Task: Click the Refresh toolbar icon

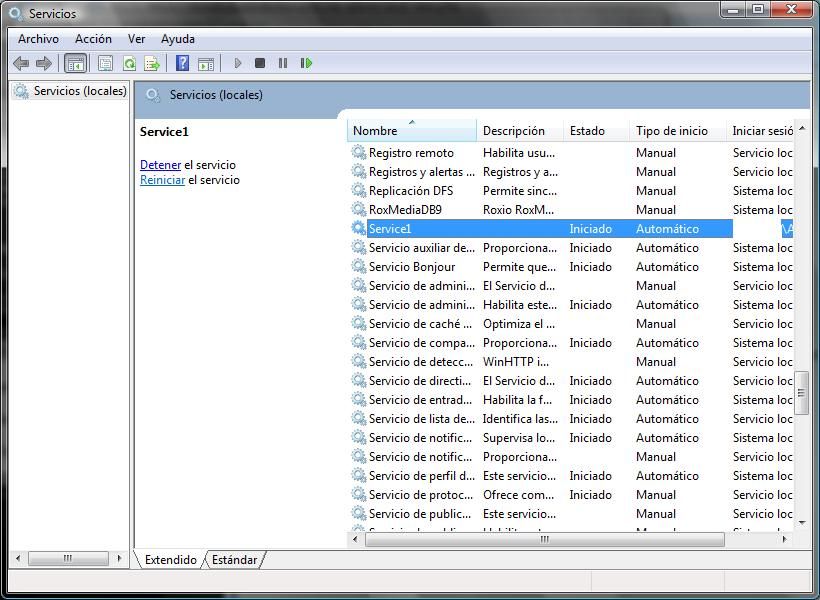Action: (129, 63)
